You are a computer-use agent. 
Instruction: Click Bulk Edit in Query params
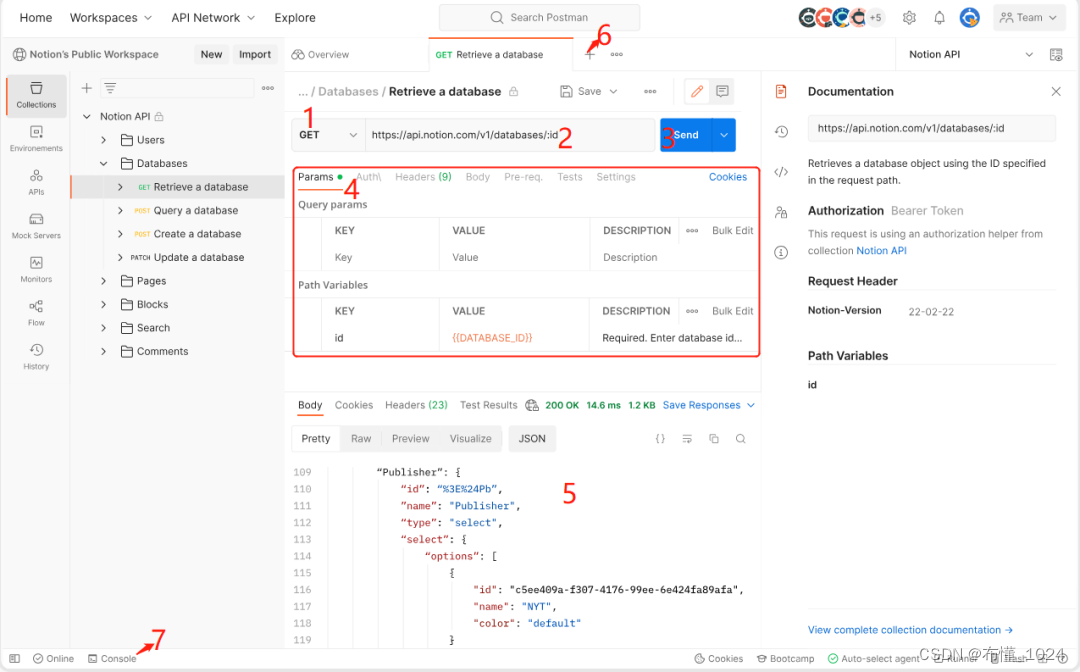point(732,231)
